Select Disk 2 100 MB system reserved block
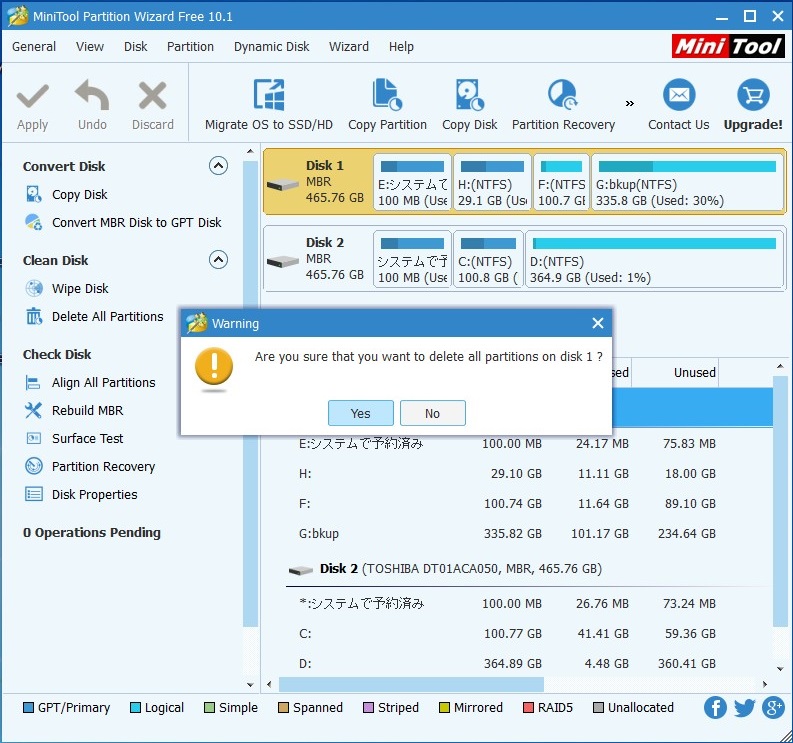Image resolution: width=793 pixels, height=743 pixels. click(x=412, y=259)
